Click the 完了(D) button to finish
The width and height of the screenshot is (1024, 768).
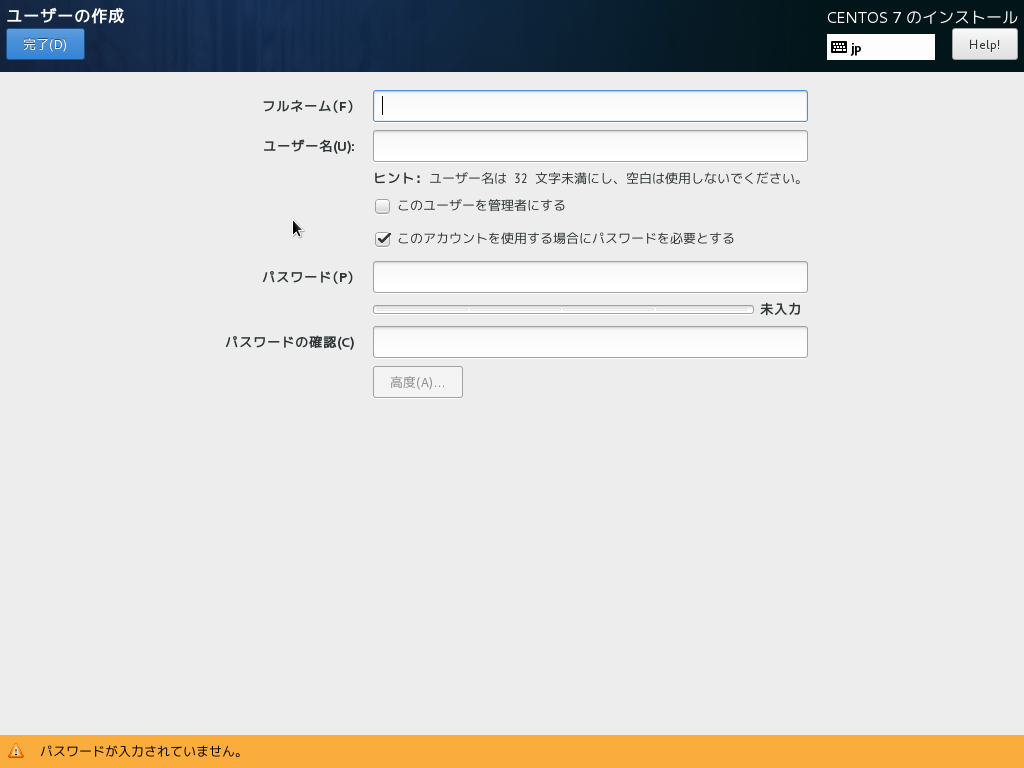click(45, 44)
